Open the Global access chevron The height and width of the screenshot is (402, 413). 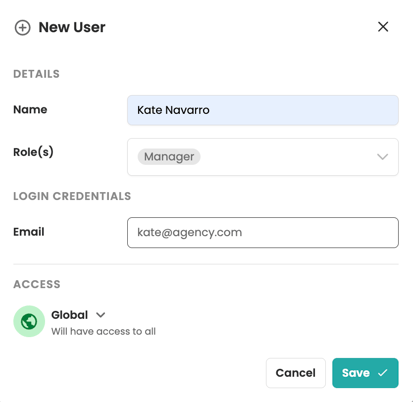tap(100, 315)
